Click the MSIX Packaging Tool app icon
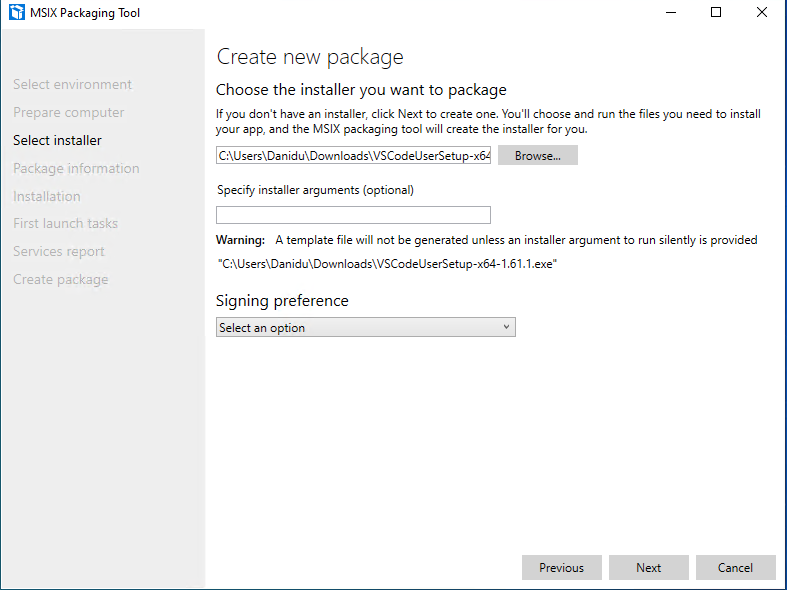Screen dimensions: 787x590 click(x=17, y=13)
